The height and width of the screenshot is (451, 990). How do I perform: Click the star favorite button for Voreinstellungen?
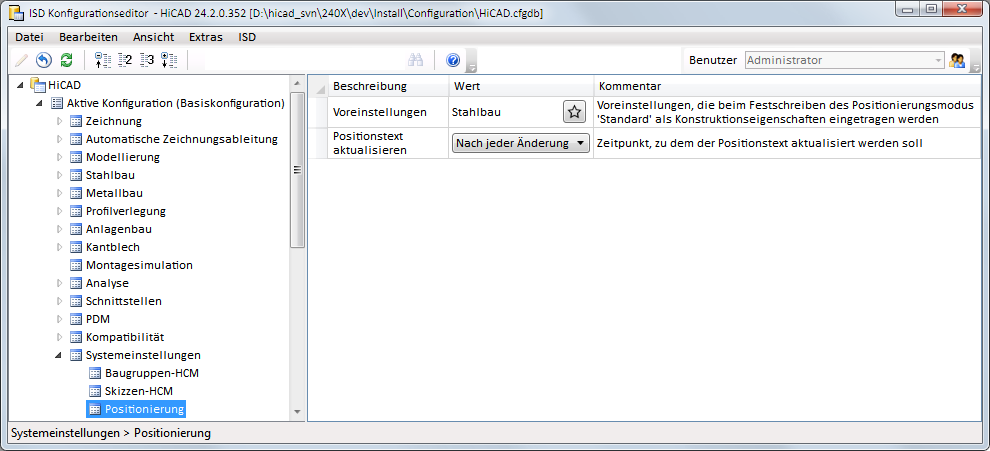(x=574, y=112)
